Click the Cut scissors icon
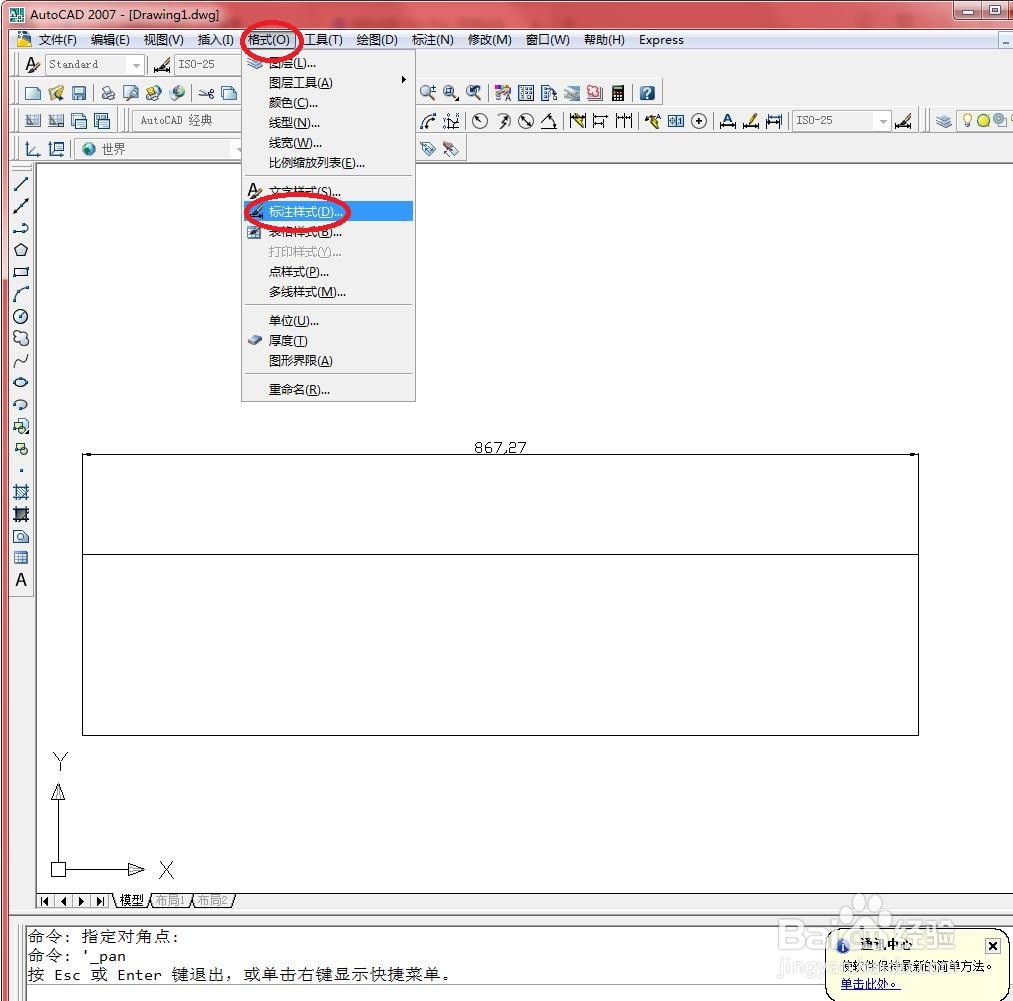This screenshot has height=1001, width=1013. [x=206, y=93]
